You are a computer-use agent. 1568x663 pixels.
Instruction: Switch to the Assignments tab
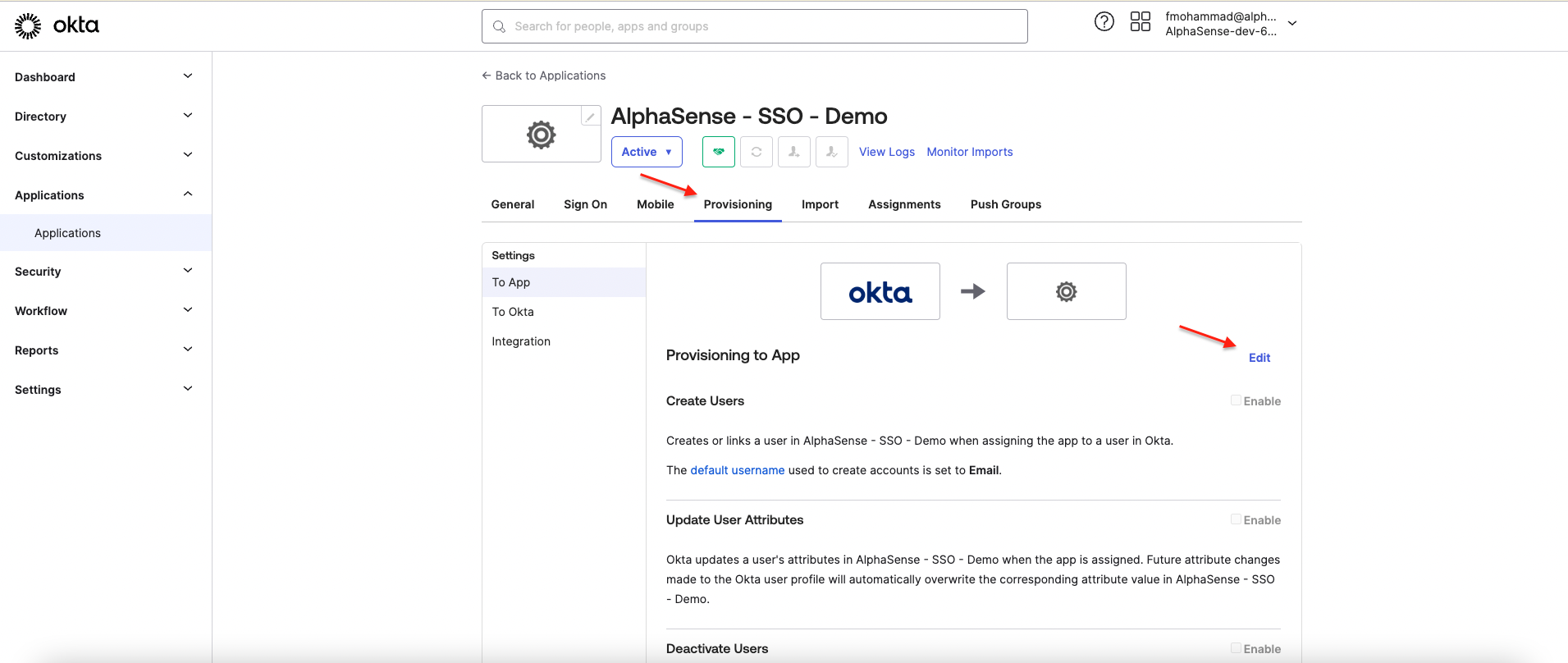(904, 204)
